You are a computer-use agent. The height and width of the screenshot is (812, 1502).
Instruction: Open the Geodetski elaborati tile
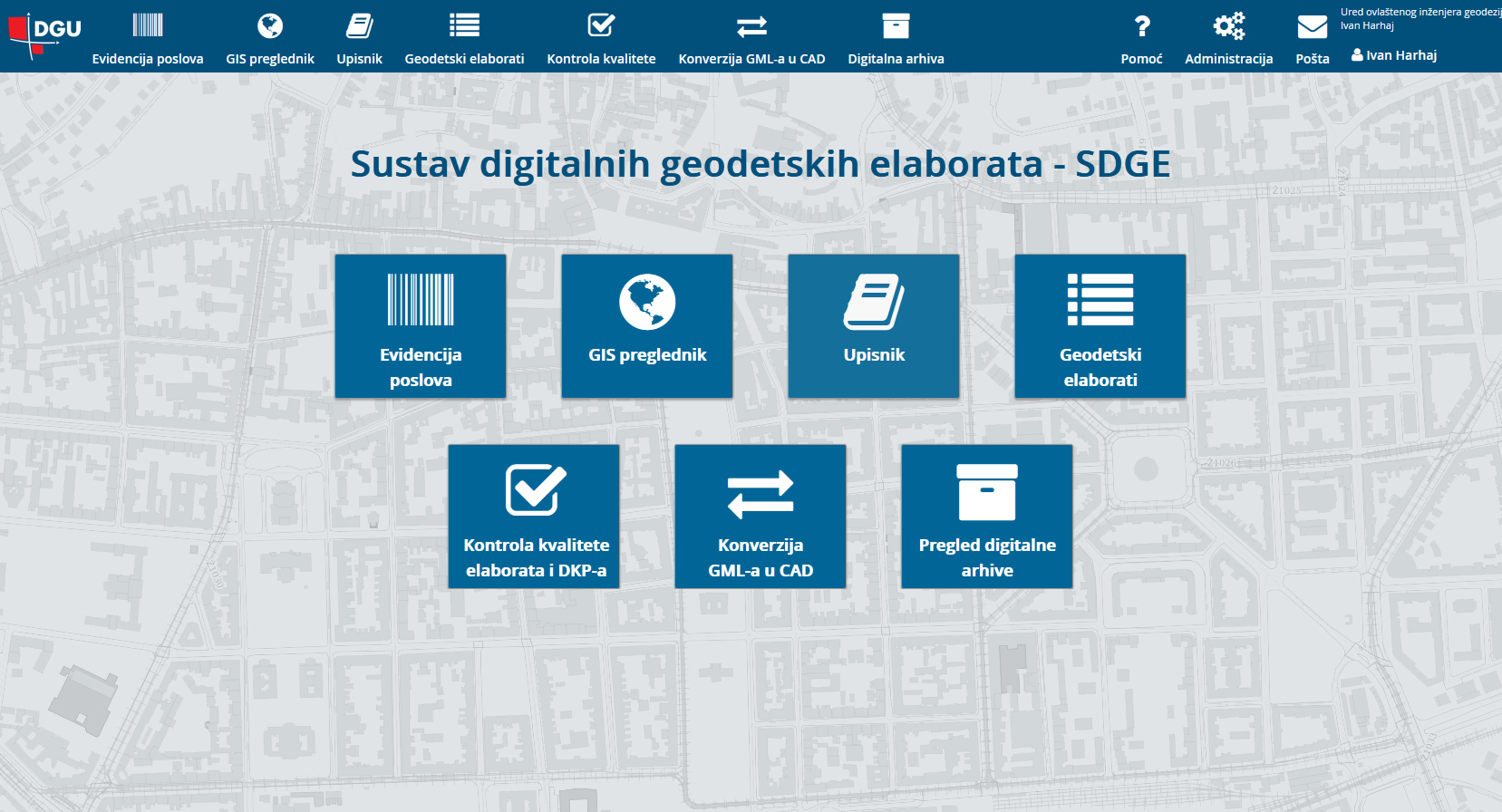(1100, 326)
